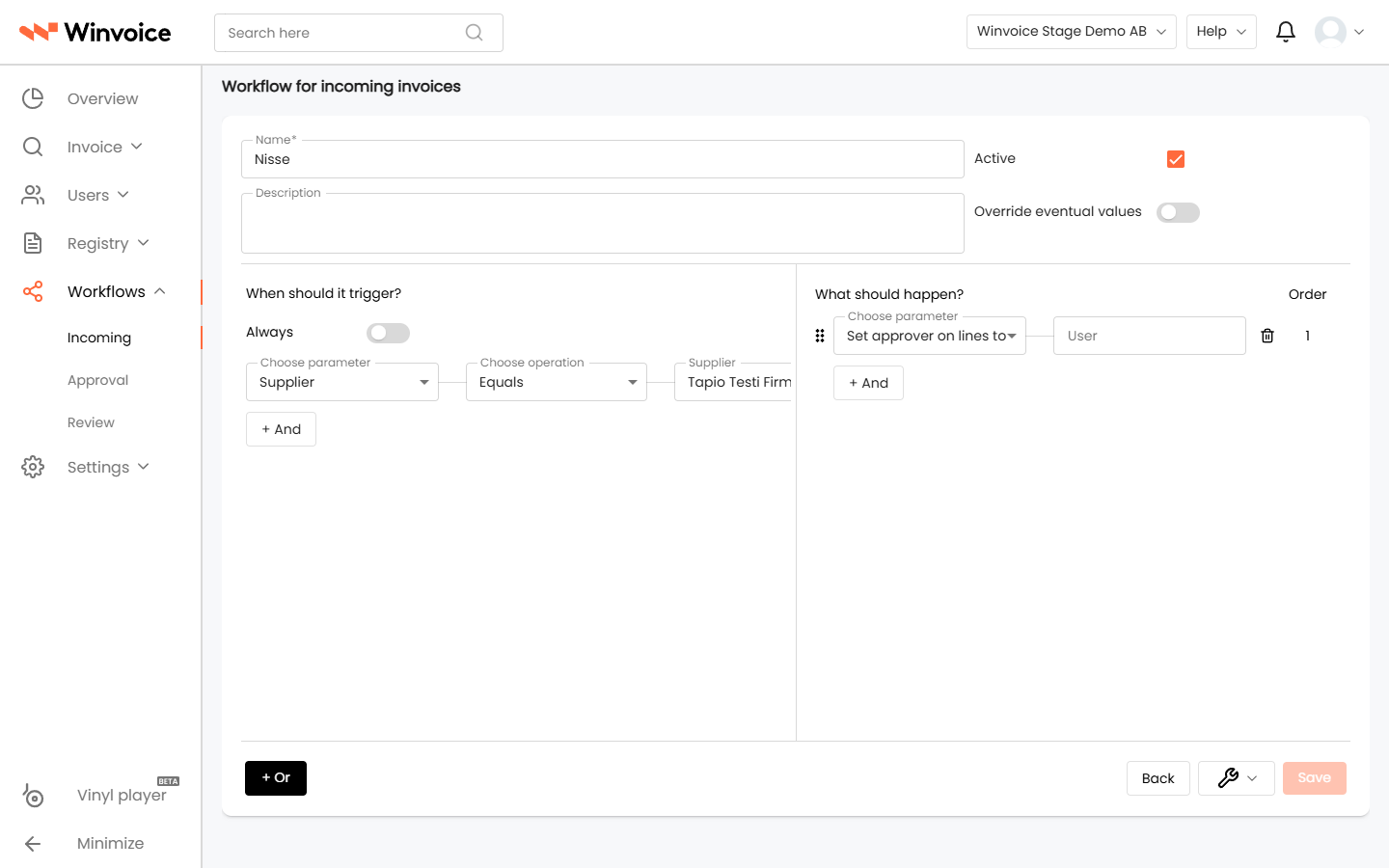Click the Registry document icon
Image resolution: width=1389 pixels, height=868 pixels.
click(33, 243)
